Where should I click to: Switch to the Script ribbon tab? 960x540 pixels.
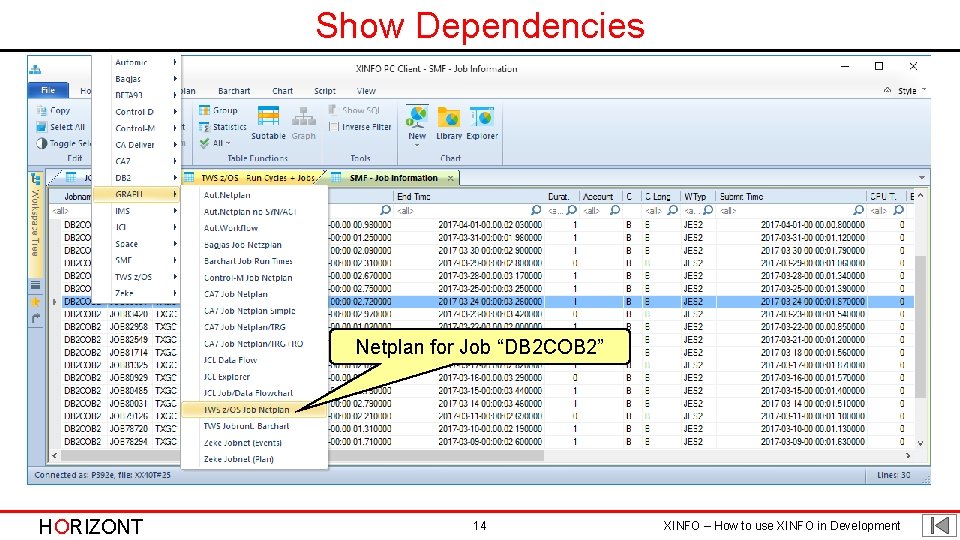(324, 91)
